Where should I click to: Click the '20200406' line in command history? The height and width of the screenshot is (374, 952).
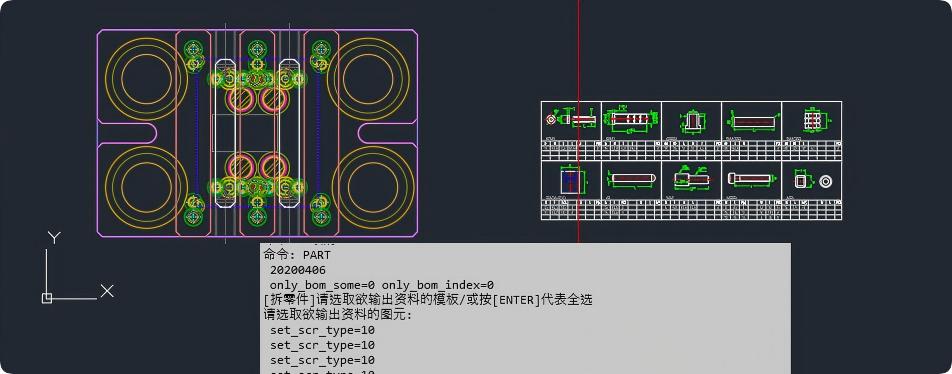point(298,270)
